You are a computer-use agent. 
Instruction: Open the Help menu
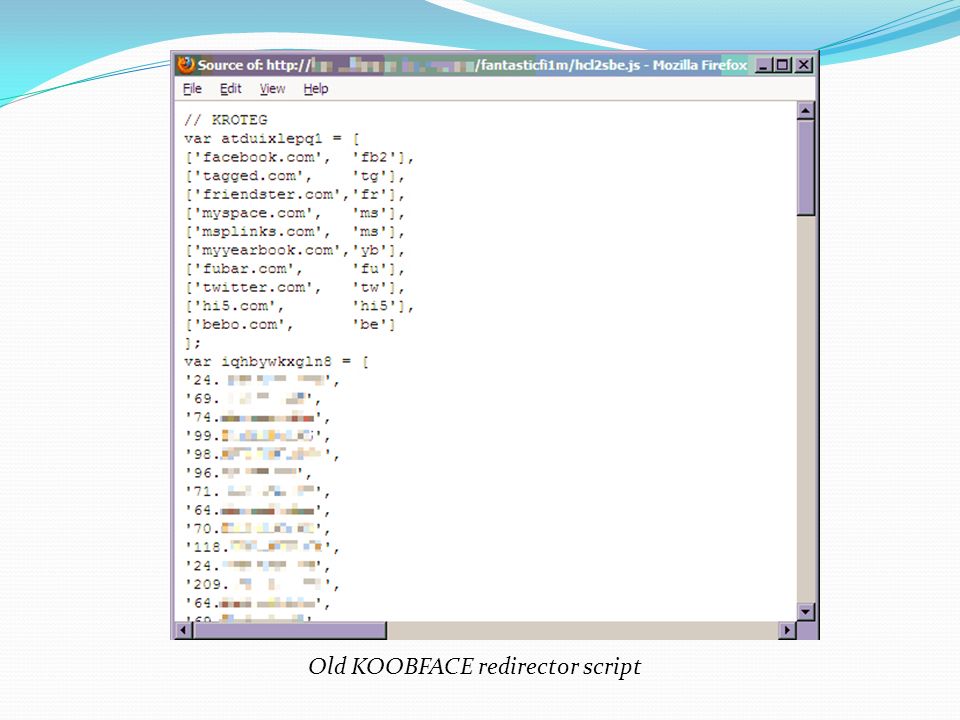tap(316, 89)
